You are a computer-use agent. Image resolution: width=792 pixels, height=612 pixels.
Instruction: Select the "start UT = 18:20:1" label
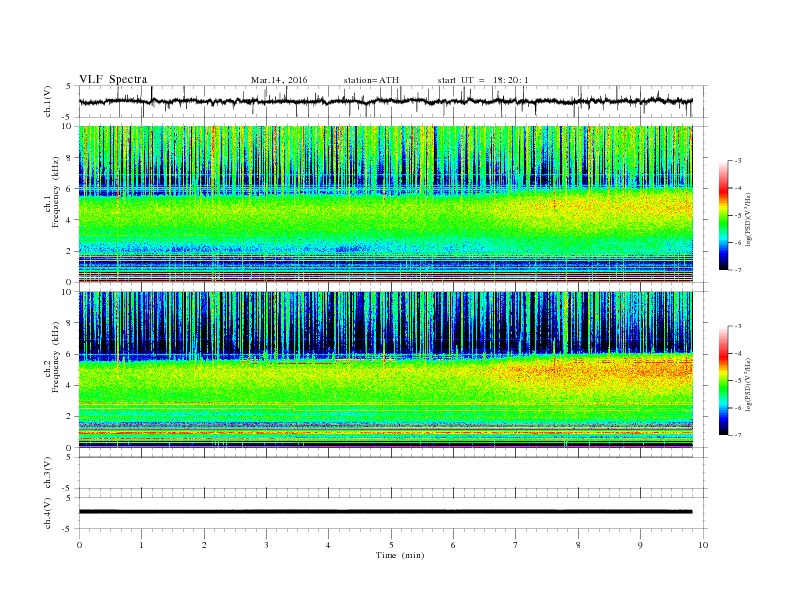[483, 80]
